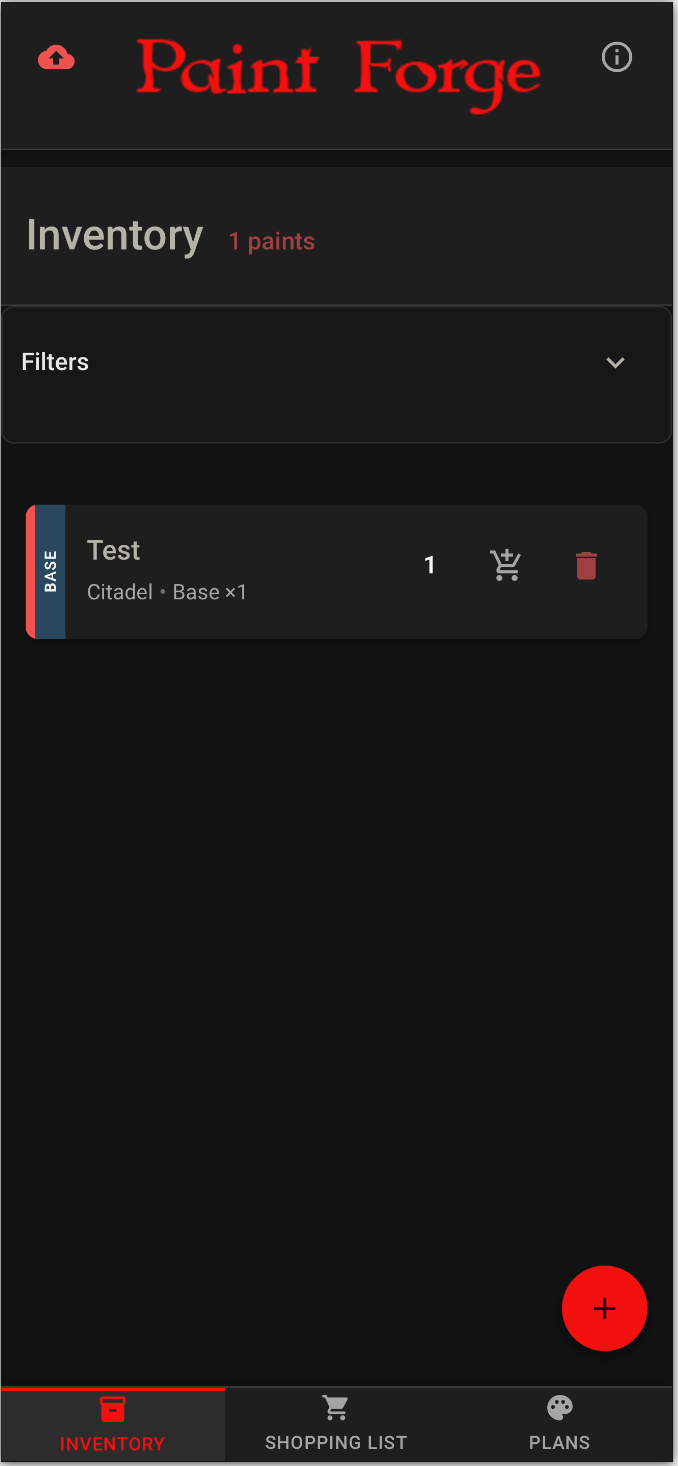The image size is (678, 1466).
Task: Tap the quantity number on Test paint
Action: (x=430, y=565)
